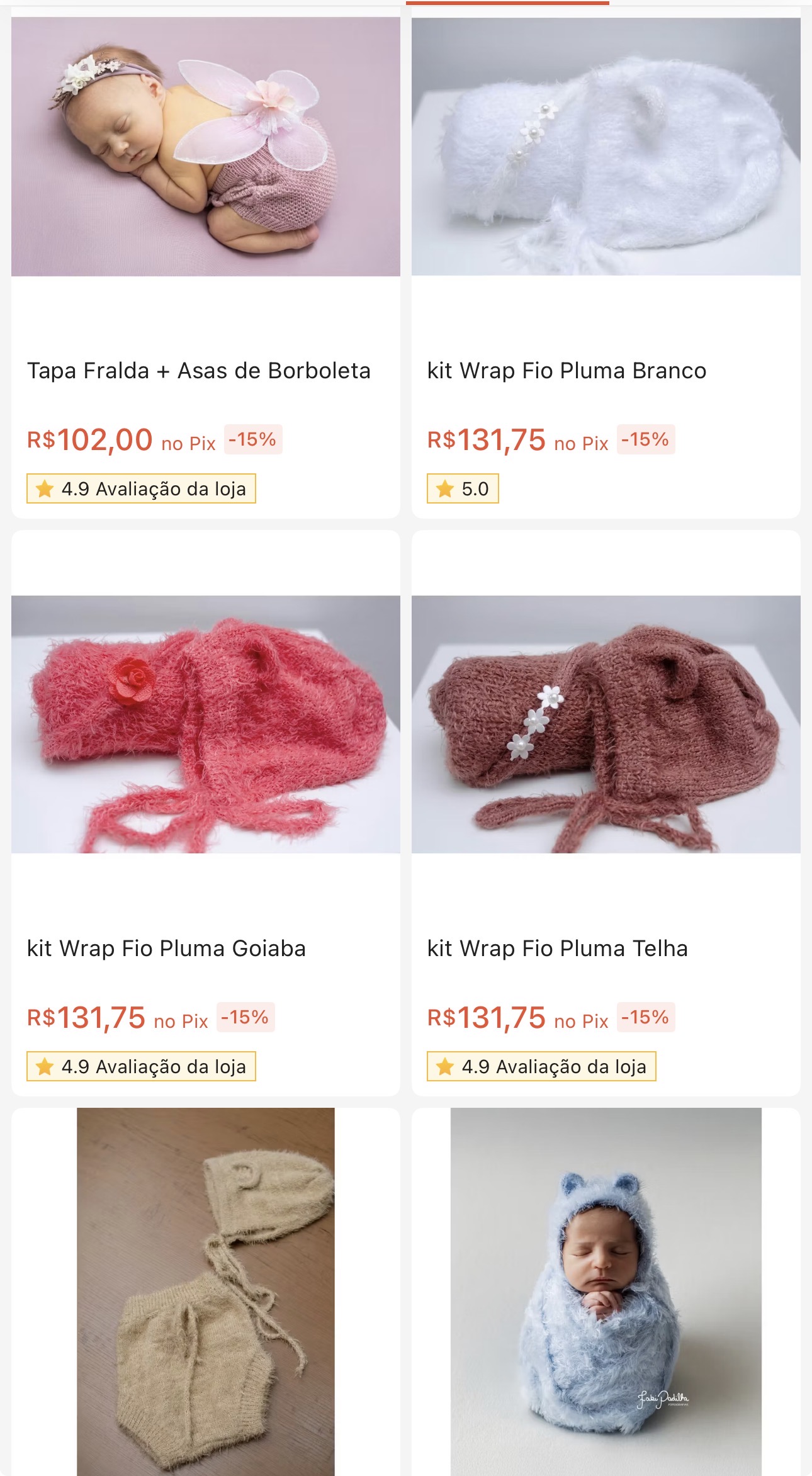Select the highlighted orange tab indicator at top

tap(507, 3)
